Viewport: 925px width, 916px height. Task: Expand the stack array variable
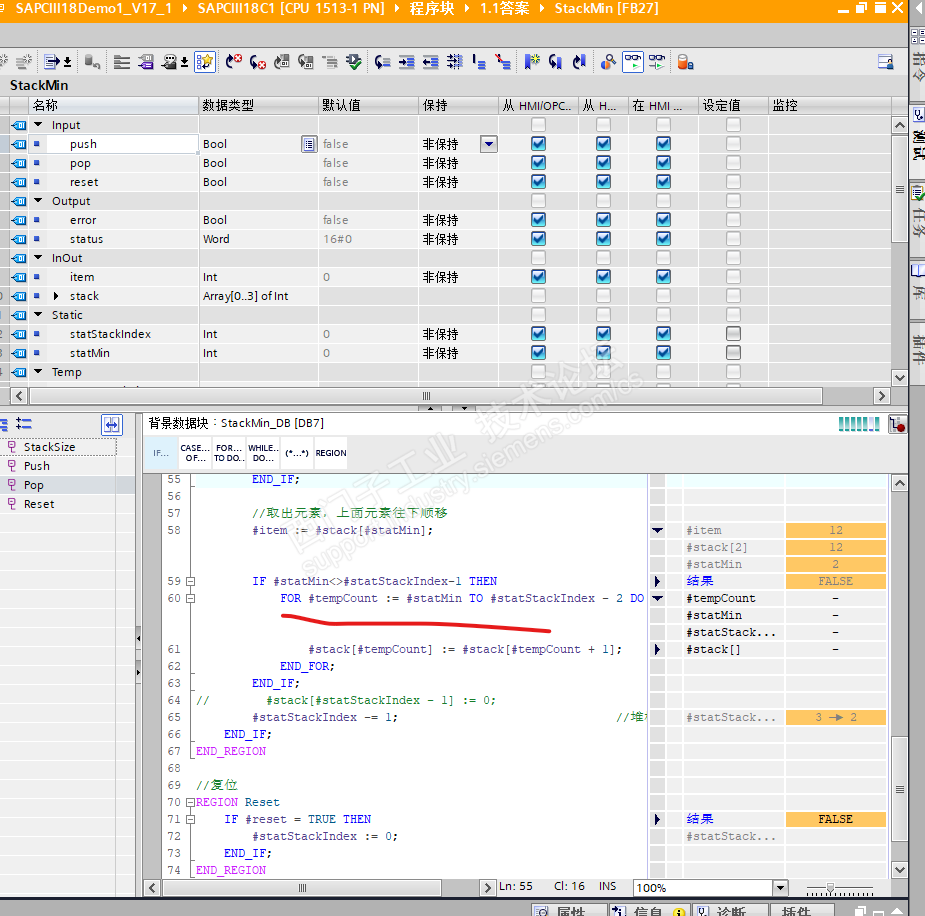coord(56,296)
